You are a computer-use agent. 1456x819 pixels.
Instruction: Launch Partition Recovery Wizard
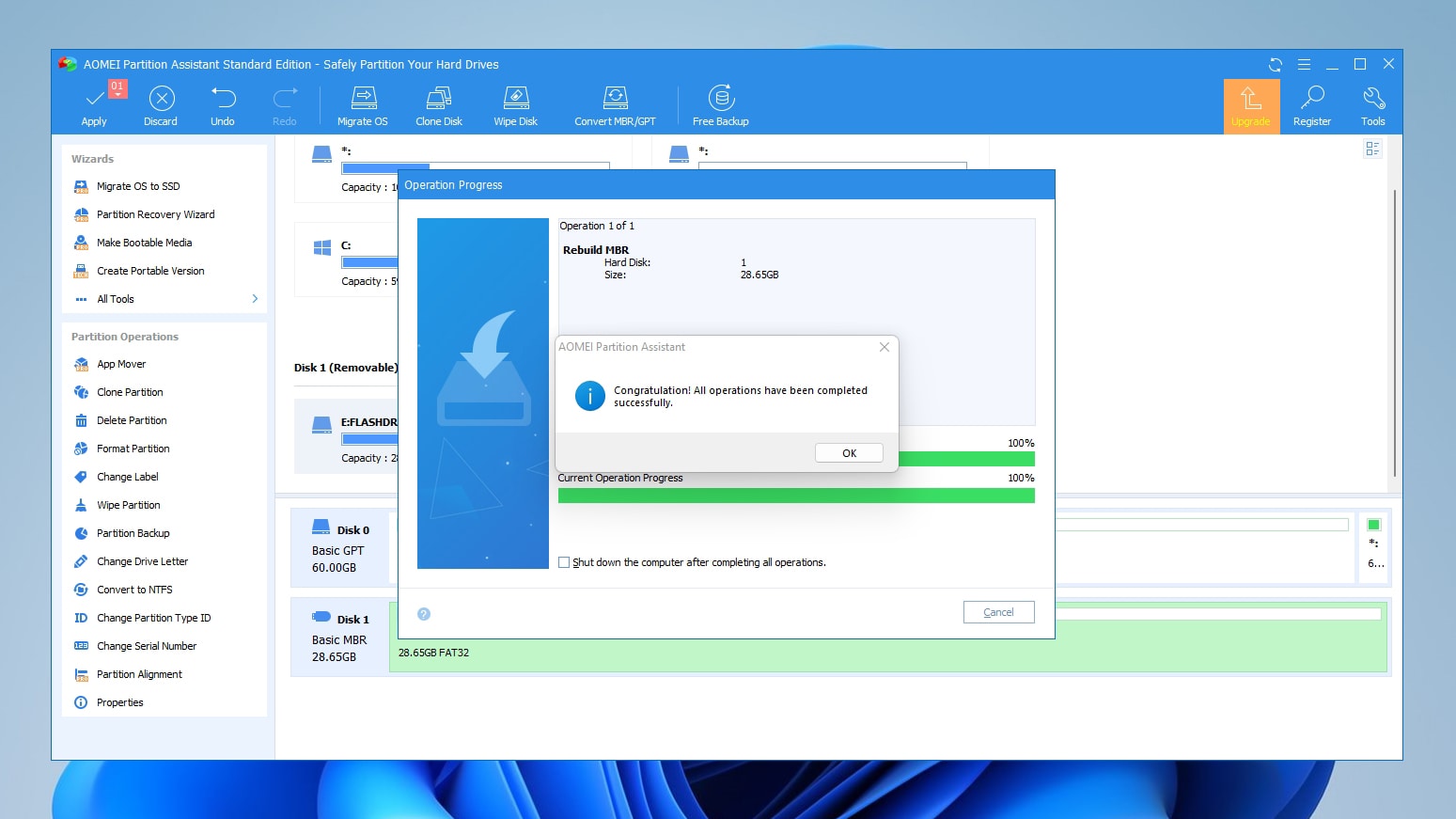point(155,214)
